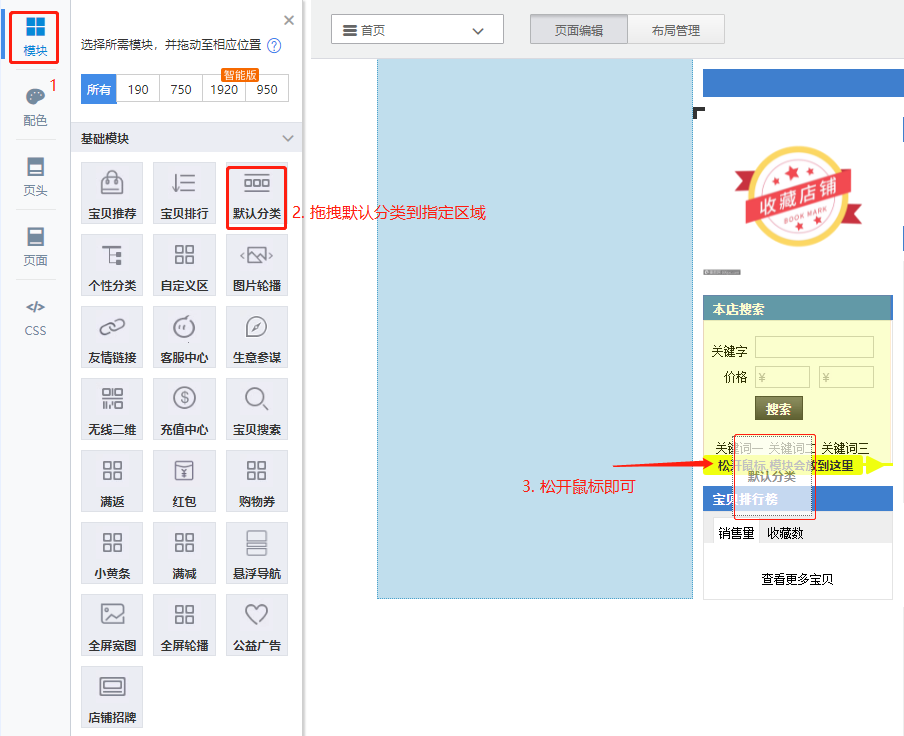Screen dimensions: 904x736
Task: Select the 生意参谋 module
Action: (x=257, y=337)
